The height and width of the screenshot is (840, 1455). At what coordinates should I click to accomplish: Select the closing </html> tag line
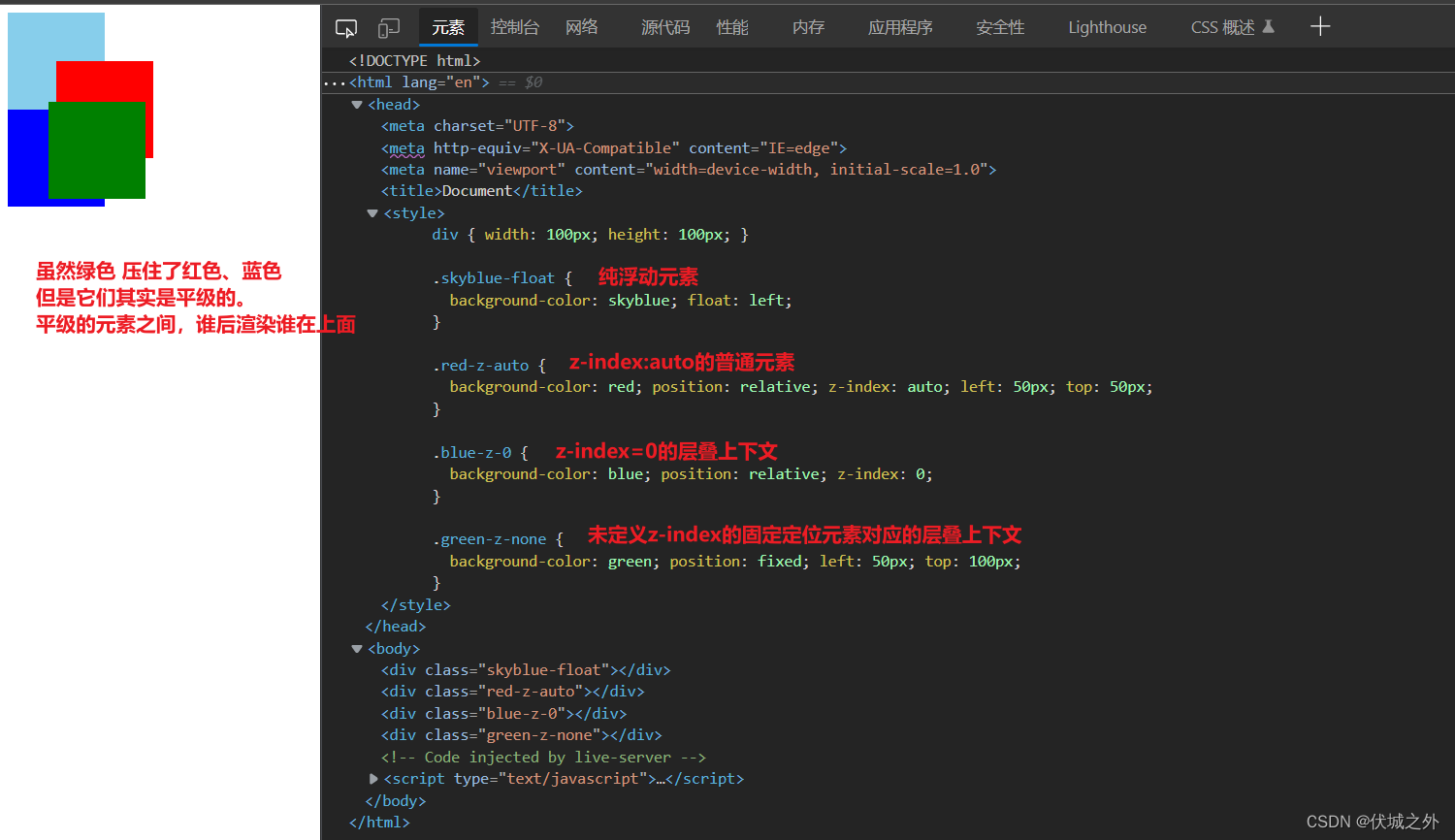tap(379, 823)
